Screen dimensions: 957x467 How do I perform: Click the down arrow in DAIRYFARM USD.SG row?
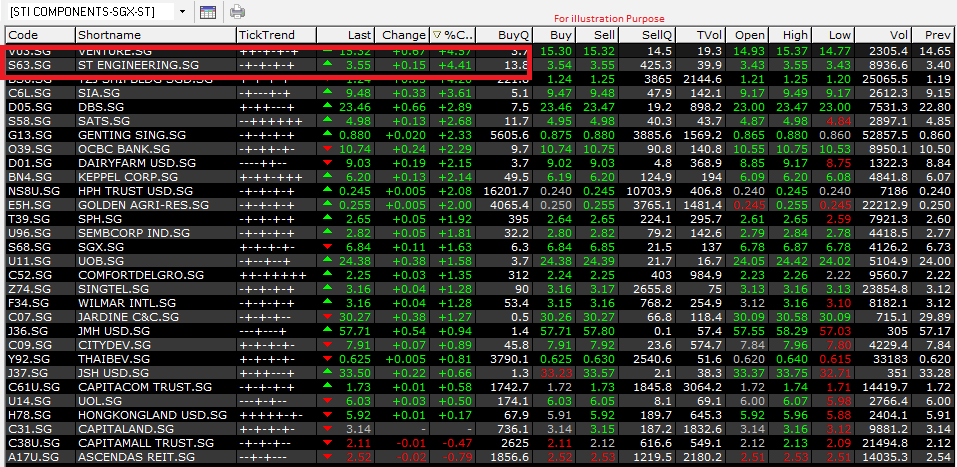click(327, 162)
